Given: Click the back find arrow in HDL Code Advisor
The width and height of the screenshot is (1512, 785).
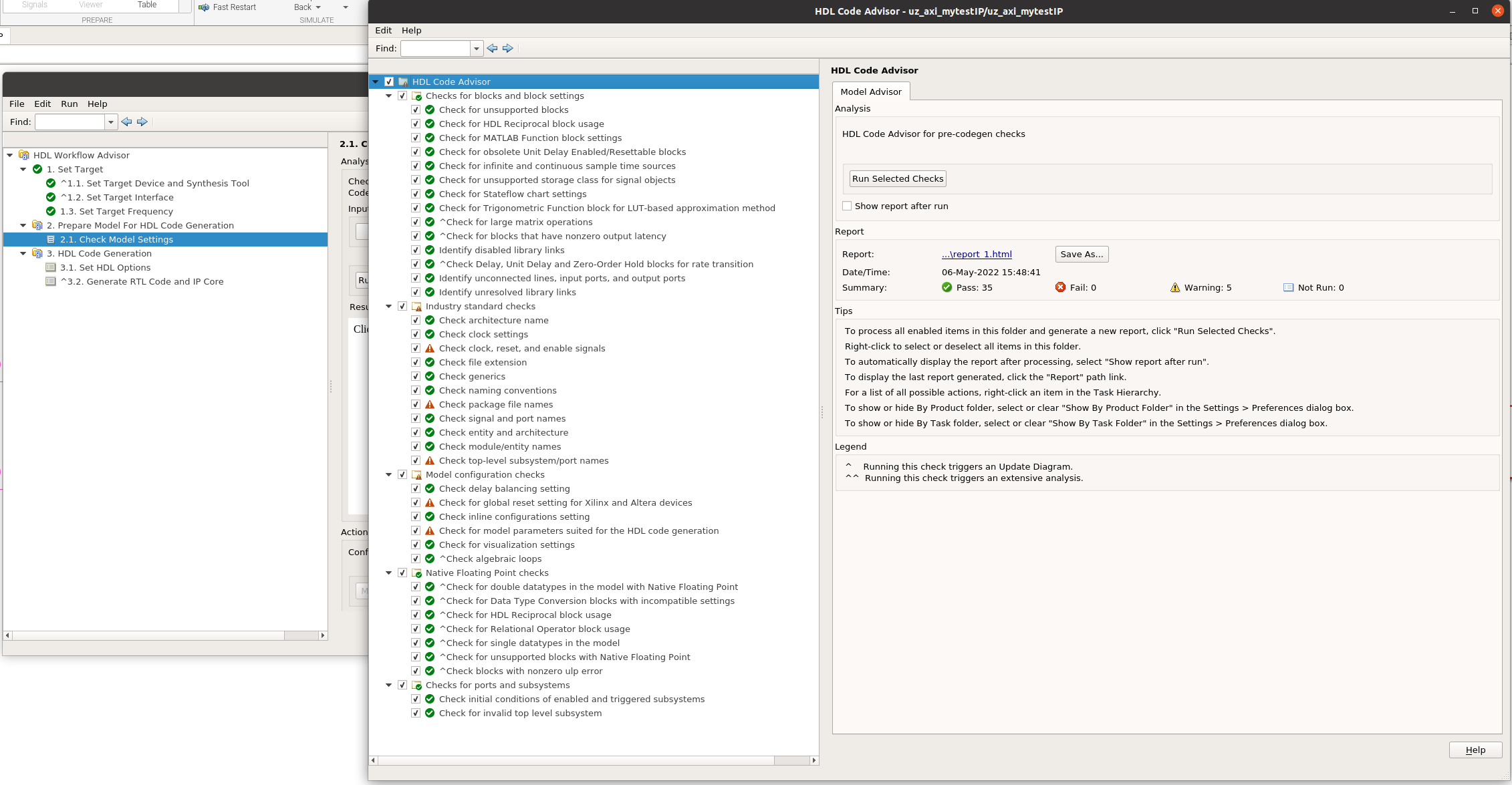Looking at the screenshot, I should point(493,48).
